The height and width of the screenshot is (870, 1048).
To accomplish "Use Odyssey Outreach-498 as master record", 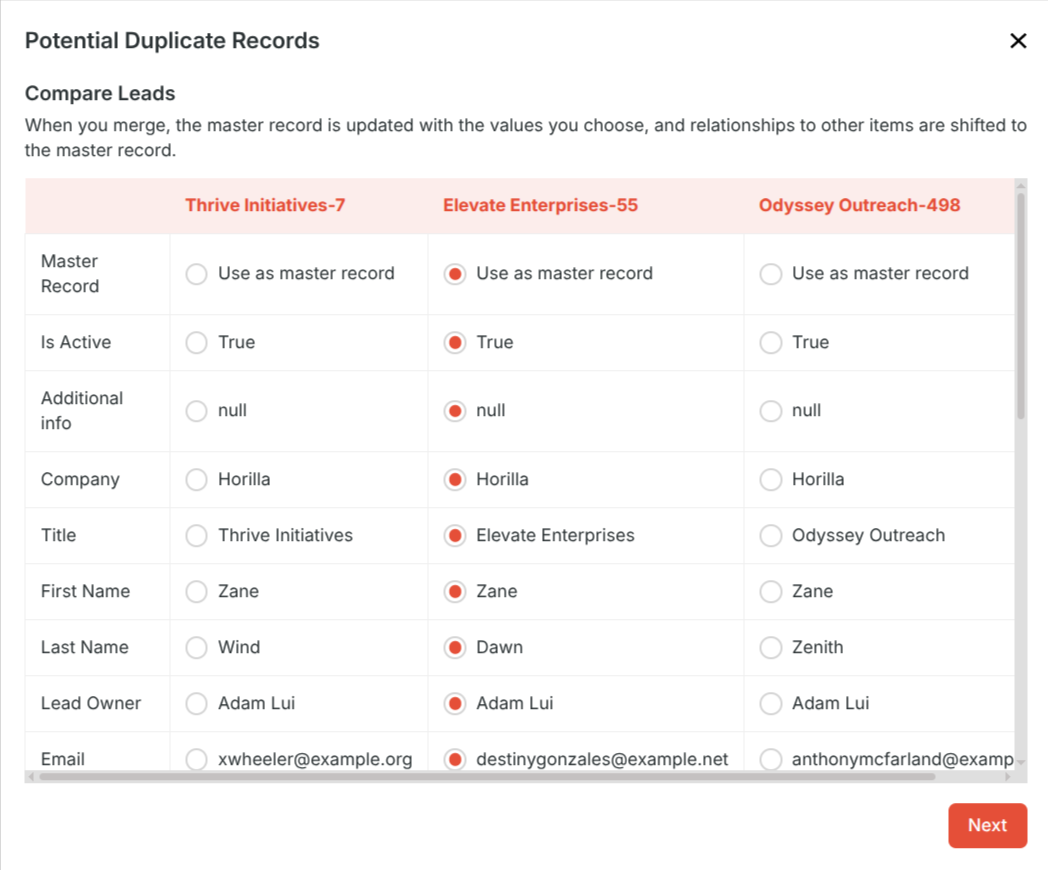I will 771,274.
